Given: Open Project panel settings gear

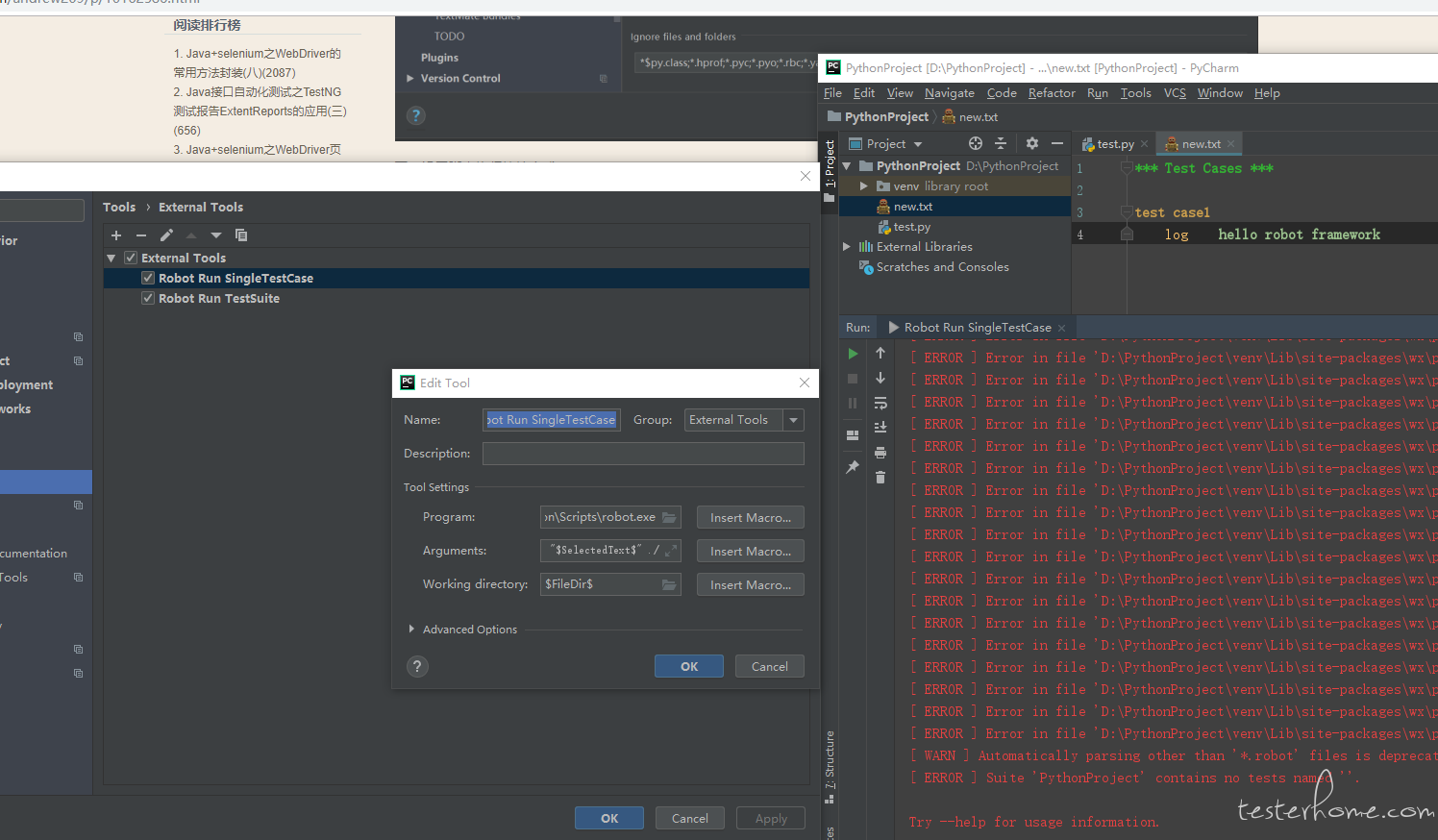Looking at the screenshot, I should click(x=1032, y=143).
